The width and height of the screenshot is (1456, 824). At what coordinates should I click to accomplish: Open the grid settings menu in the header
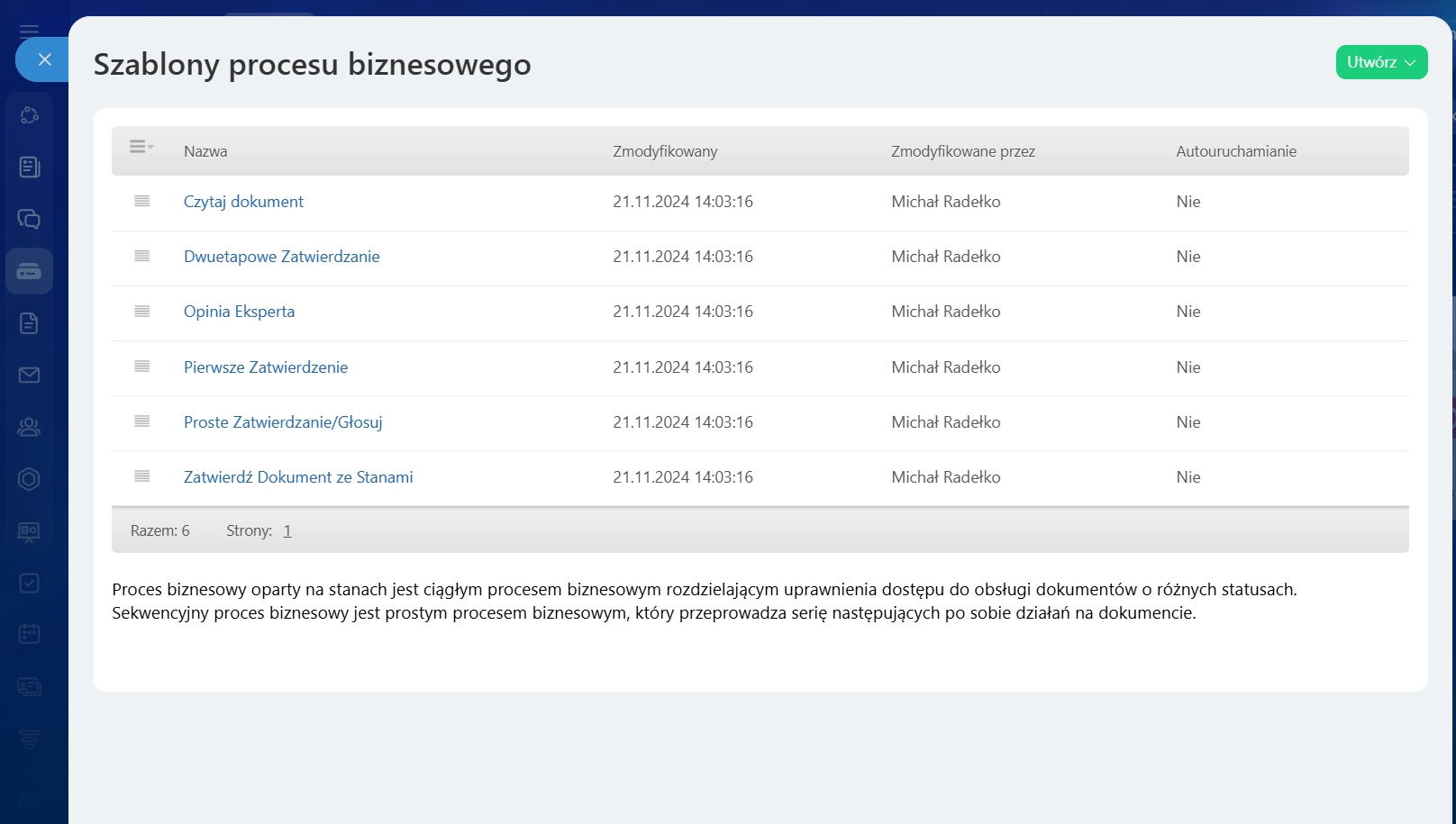tap(141, 147)
